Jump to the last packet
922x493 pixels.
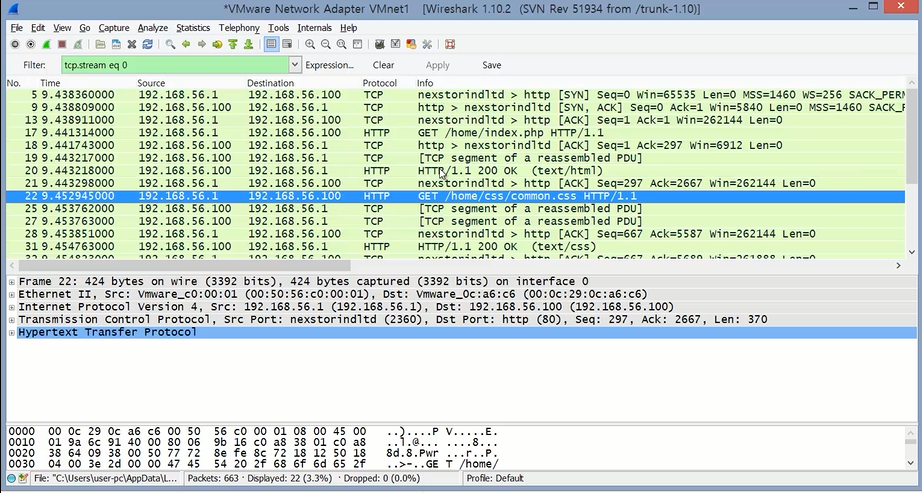pos(249,44)
